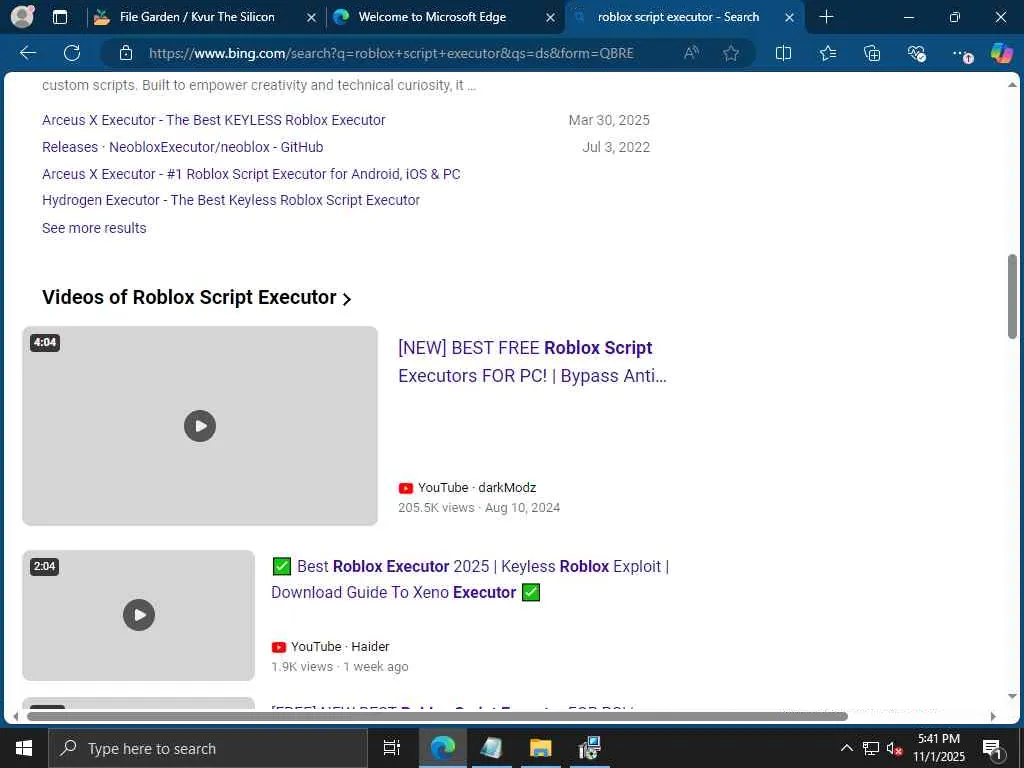This screenshot has height=768, width=1024.
Task: Click the Mar 30, 2025 date text
Action: coord(609,120)
